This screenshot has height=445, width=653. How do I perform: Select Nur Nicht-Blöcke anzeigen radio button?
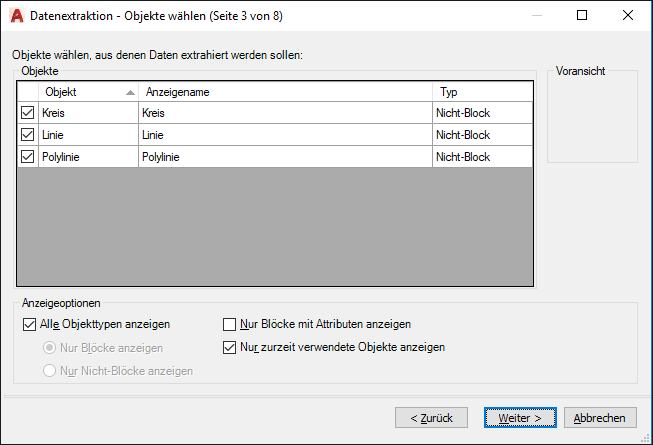tap(49, 371)
